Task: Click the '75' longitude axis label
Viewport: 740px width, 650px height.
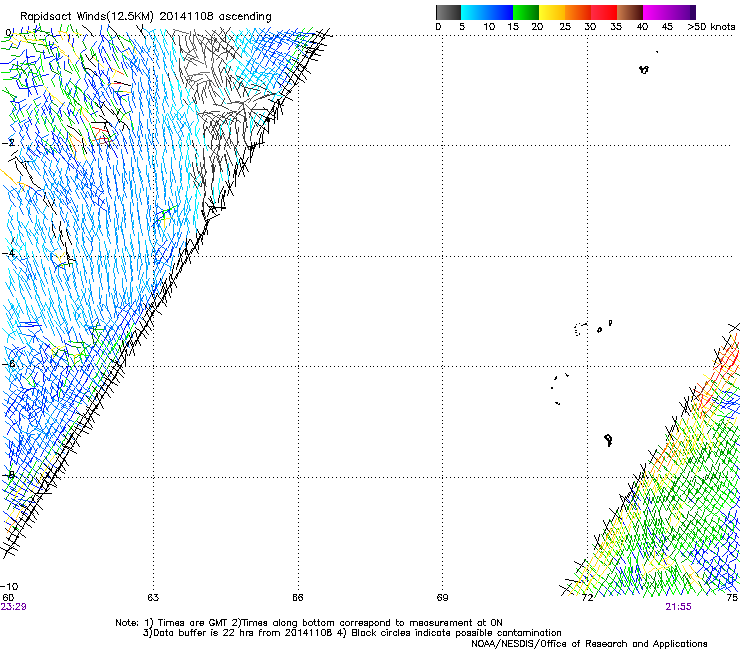Action: point(732,598)
